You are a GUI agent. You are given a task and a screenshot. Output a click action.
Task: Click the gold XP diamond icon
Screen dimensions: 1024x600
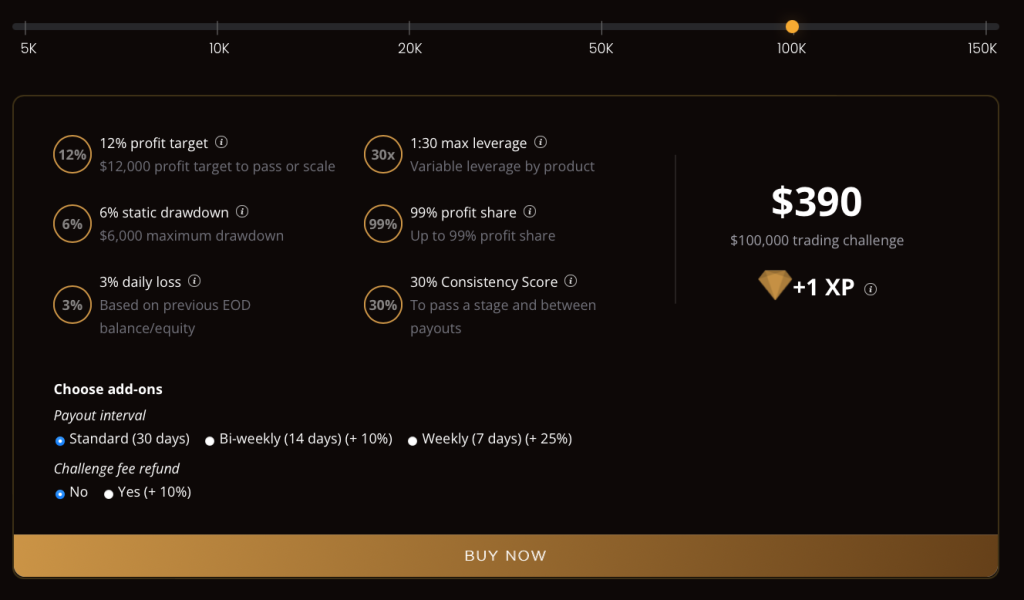point(774,286)
